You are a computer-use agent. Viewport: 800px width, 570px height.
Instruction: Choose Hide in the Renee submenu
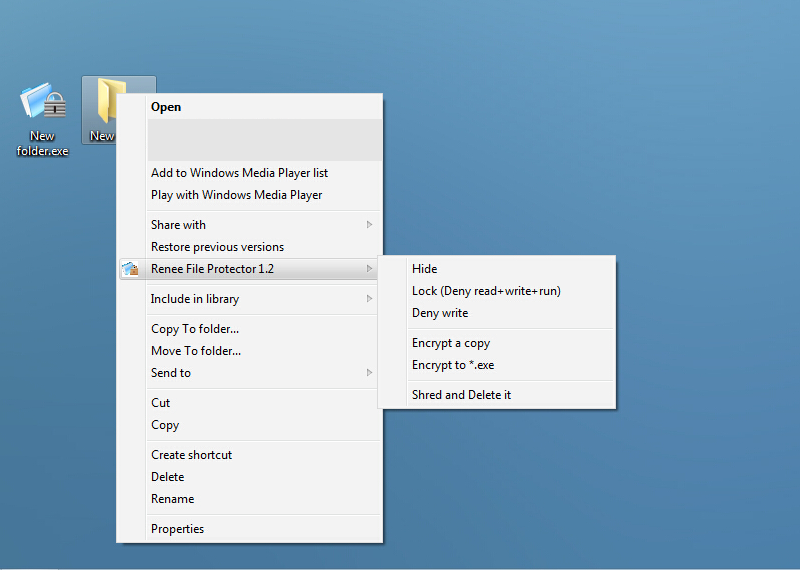[424, 269]
